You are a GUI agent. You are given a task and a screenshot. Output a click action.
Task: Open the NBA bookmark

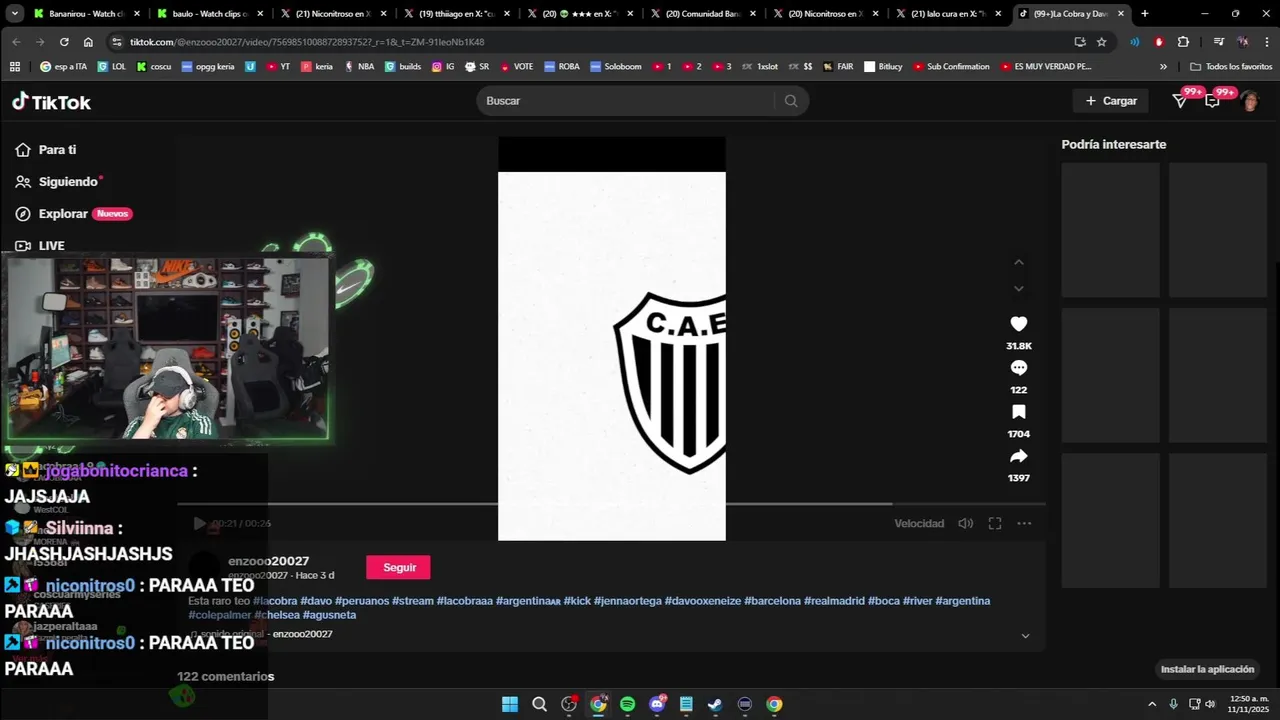(x=359, y=66)
